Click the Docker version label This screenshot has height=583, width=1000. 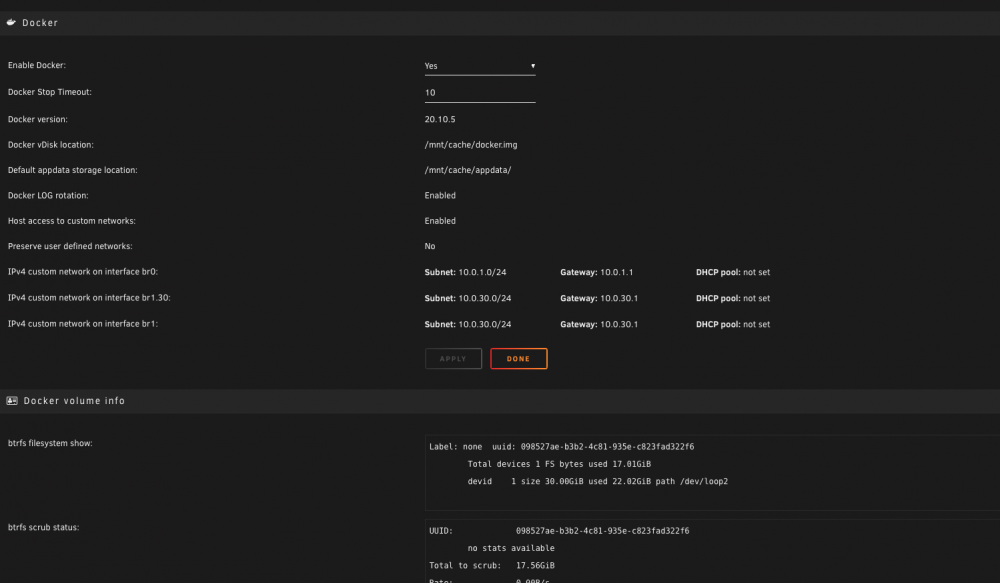coord(38,119)
